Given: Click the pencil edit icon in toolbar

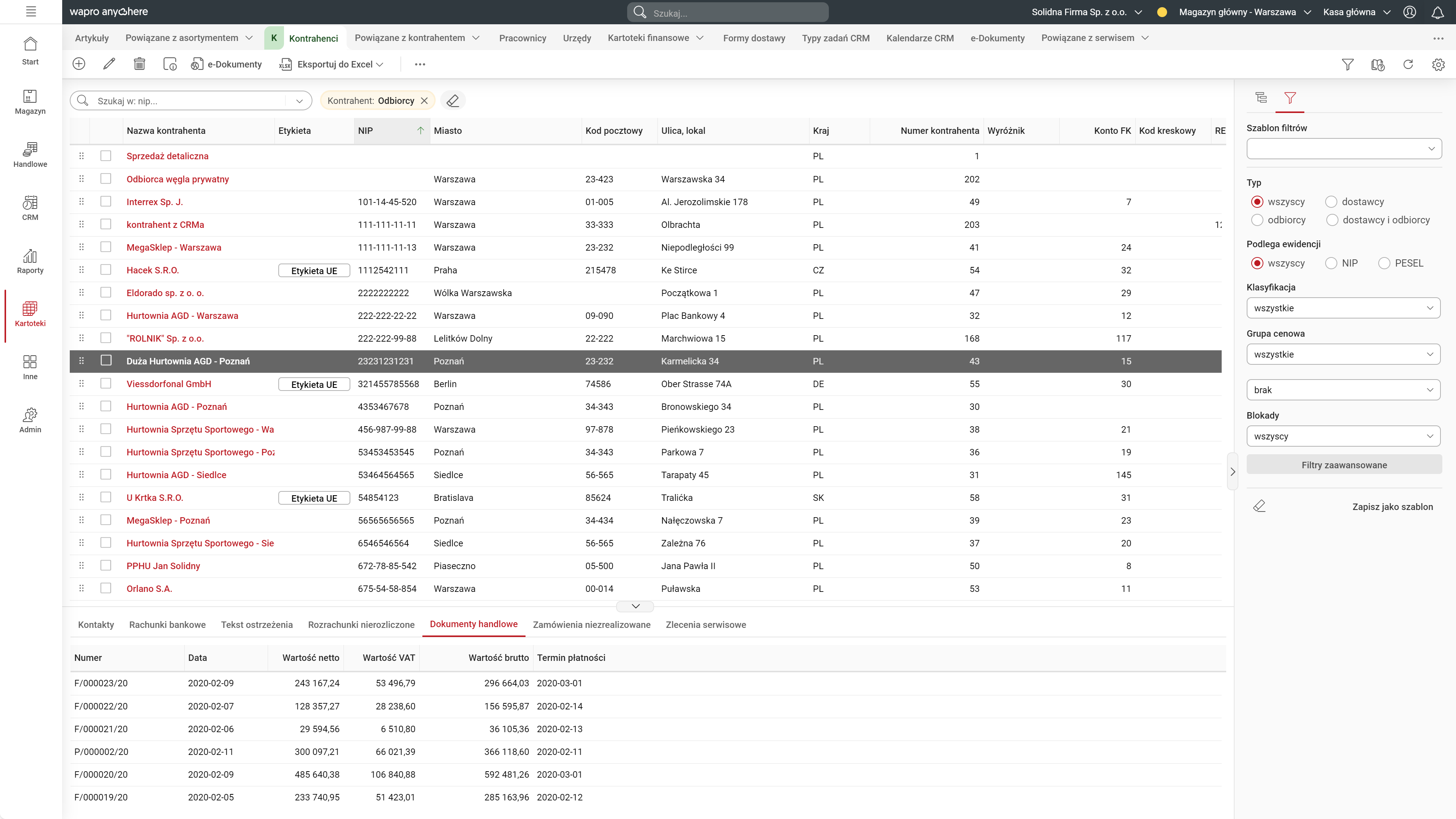Looking at the screenshot, I should (x=109, y=64).
